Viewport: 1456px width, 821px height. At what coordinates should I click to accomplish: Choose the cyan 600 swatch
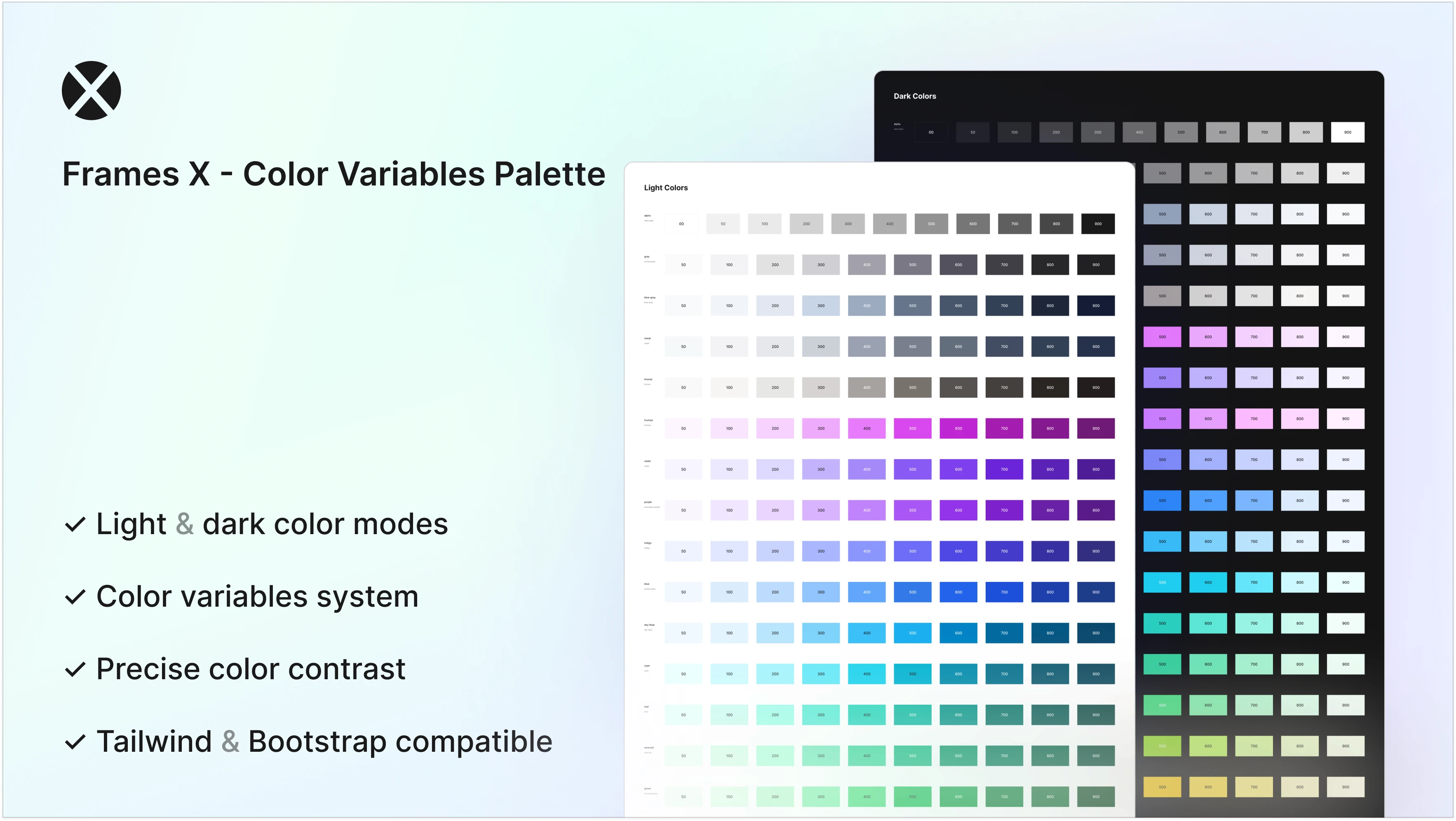point(958,674)
